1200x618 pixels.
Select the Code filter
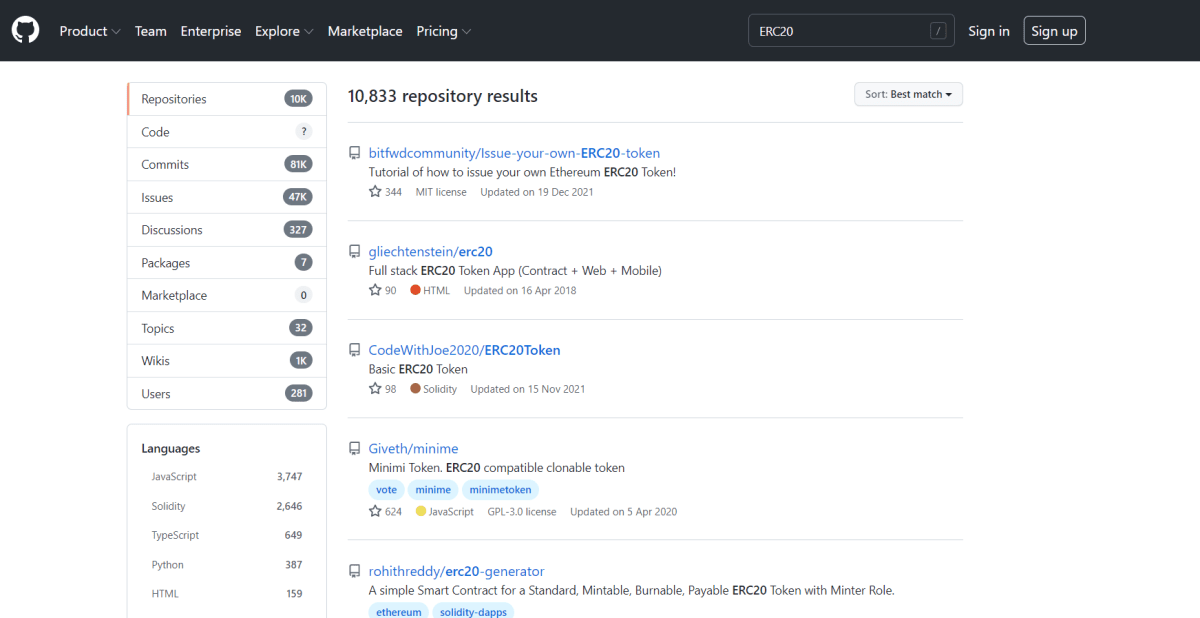[x=227, y=132]
